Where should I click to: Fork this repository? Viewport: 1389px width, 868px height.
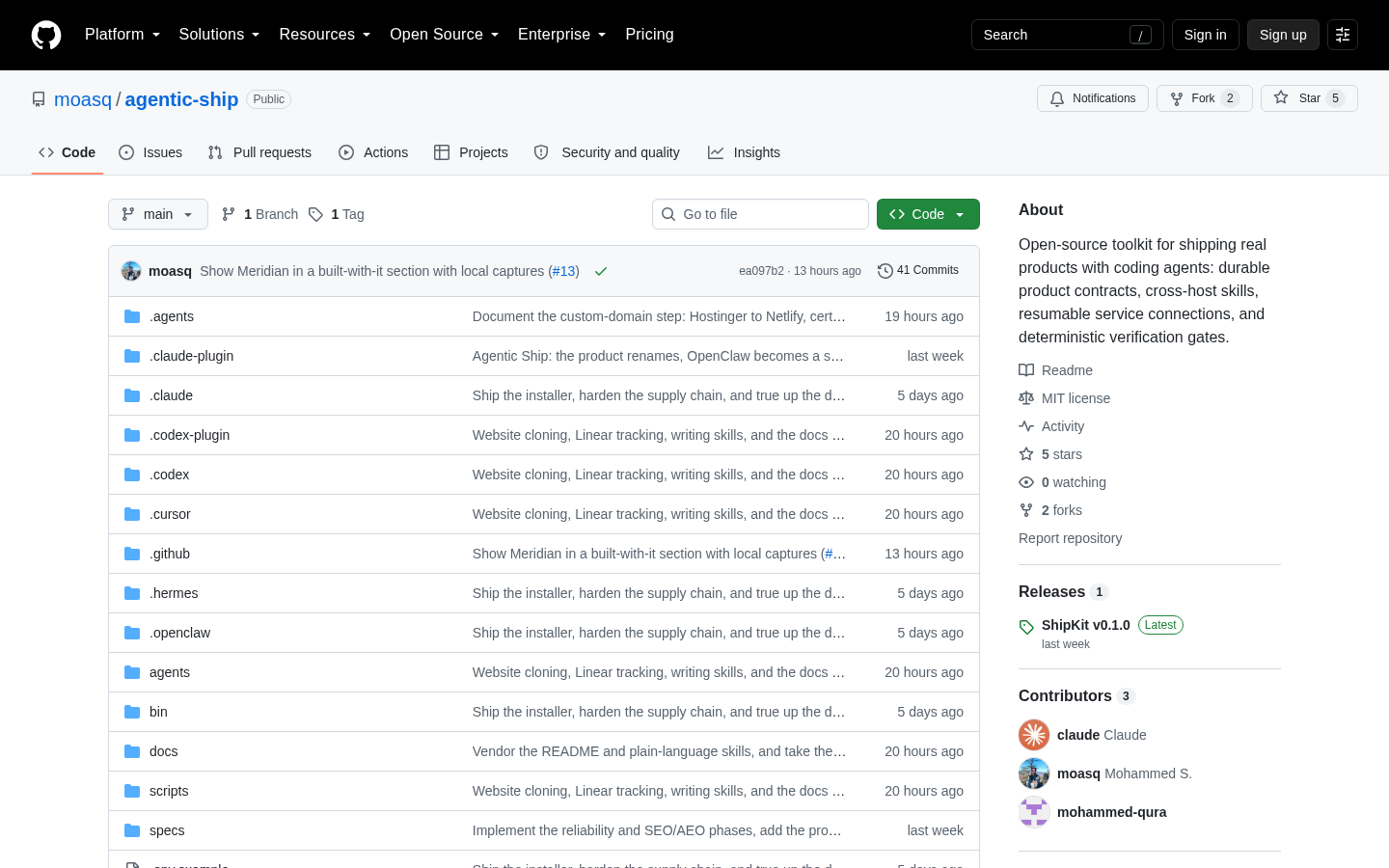click(1205, 98)
